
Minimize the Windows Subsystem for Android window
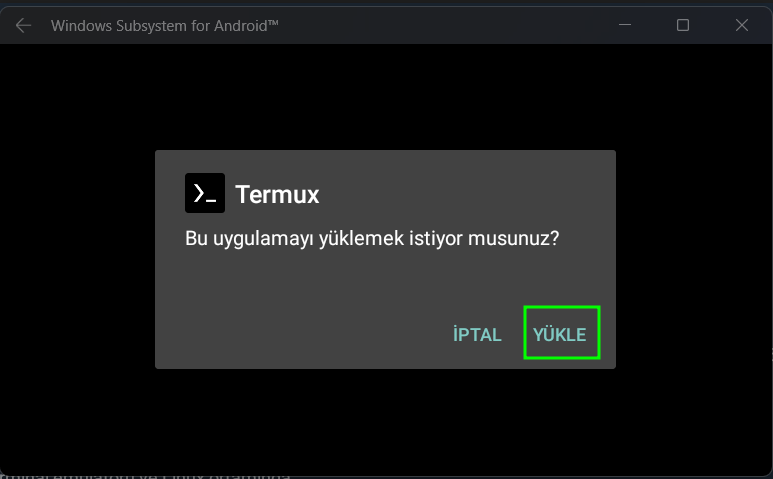click(x=625, y=25)
